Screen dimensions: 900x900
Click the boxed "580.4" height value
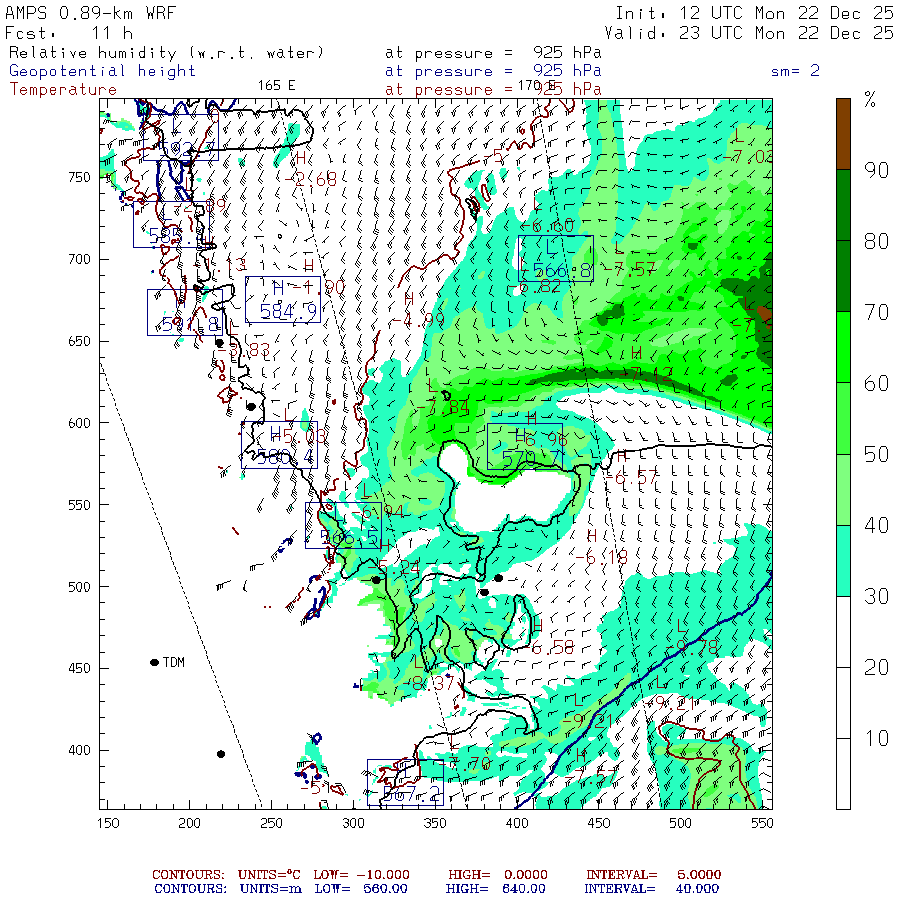click(285, 457)
